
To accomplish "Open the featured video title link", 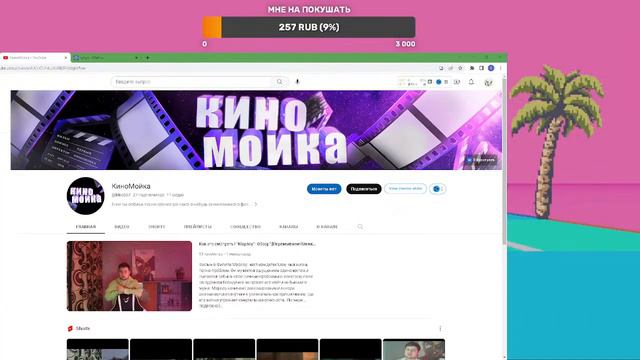I will (x=257, y=244).
